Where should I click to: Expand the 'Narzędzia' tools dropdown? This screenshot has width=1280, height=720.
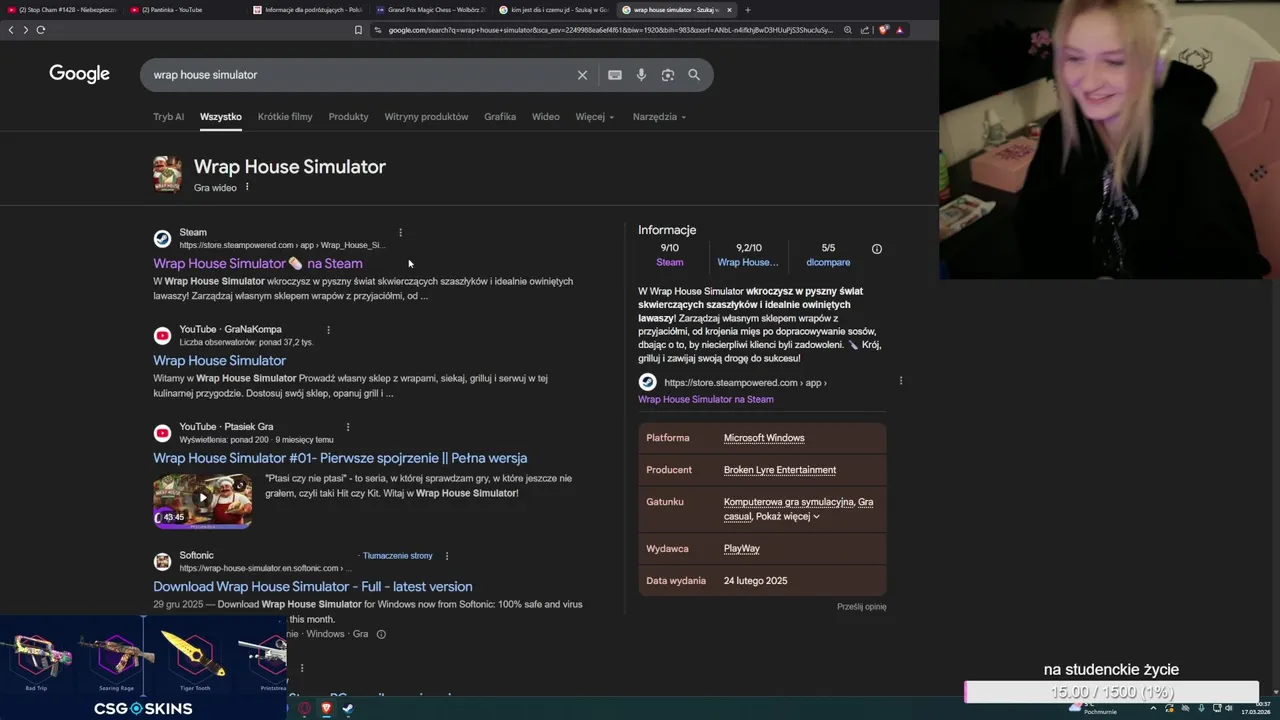[x=659, y=117]
